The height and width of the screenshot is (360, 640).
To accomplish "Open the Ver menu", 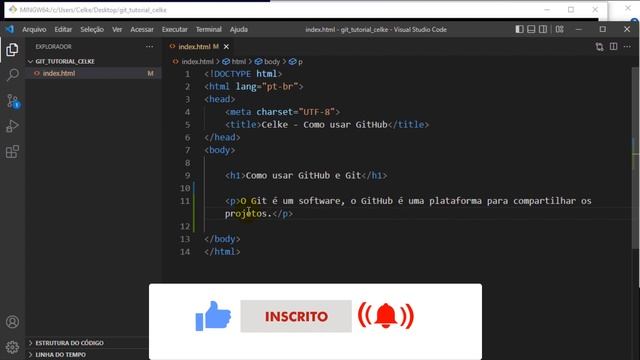I will 117,29.
